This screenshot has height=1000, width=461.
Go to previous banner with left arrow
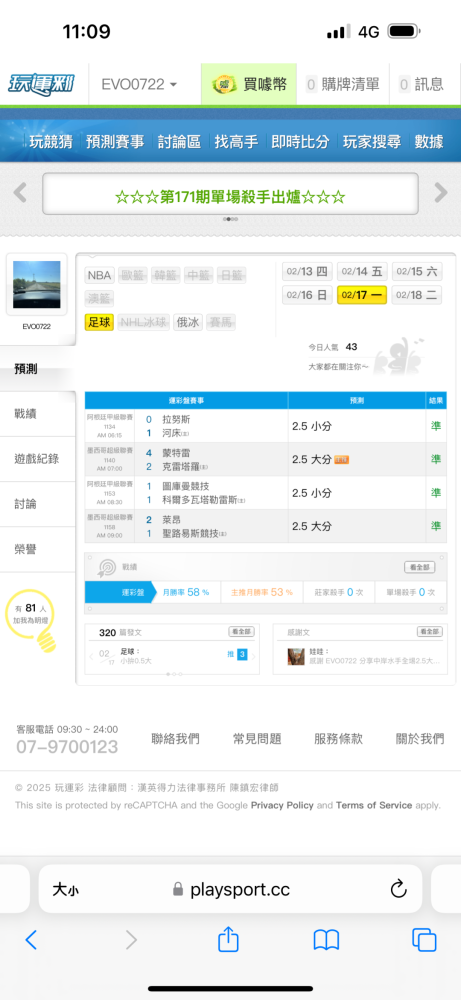[20, 192]
